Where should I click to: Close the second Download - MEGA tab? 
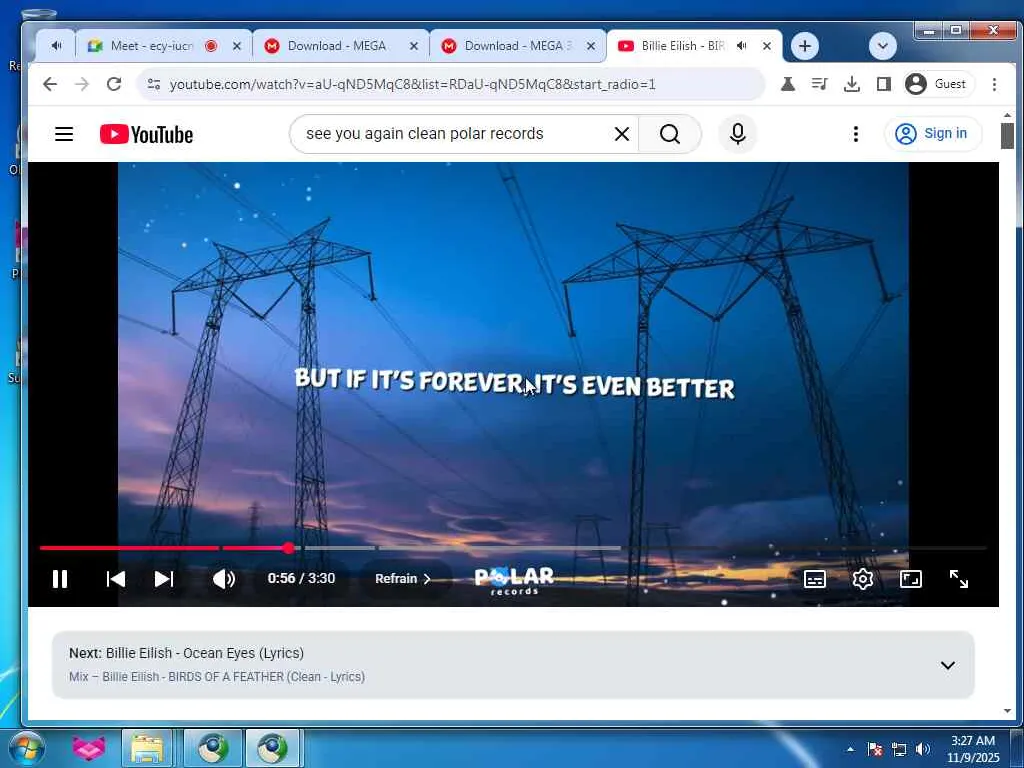click(591, 46)
